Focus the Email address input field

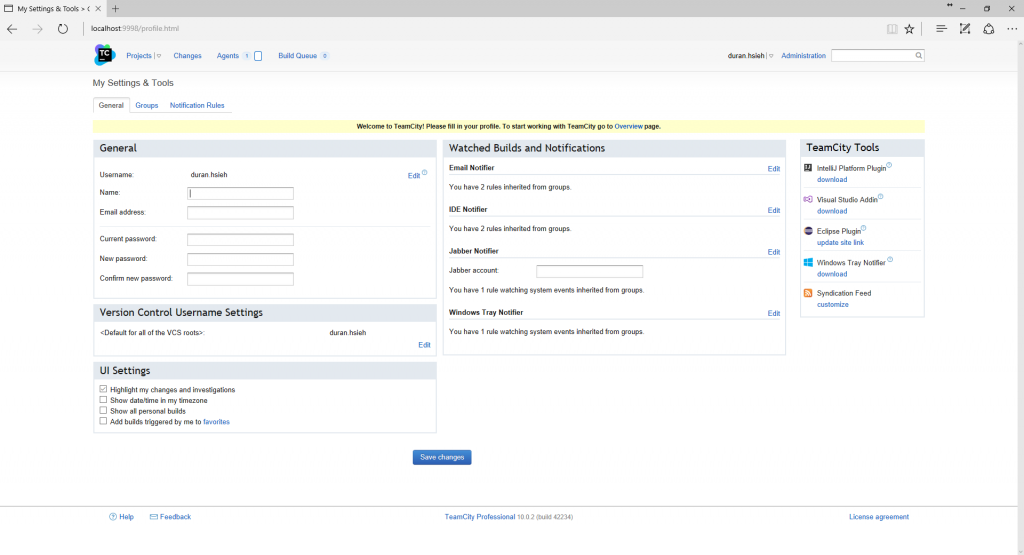pos(240,213)
